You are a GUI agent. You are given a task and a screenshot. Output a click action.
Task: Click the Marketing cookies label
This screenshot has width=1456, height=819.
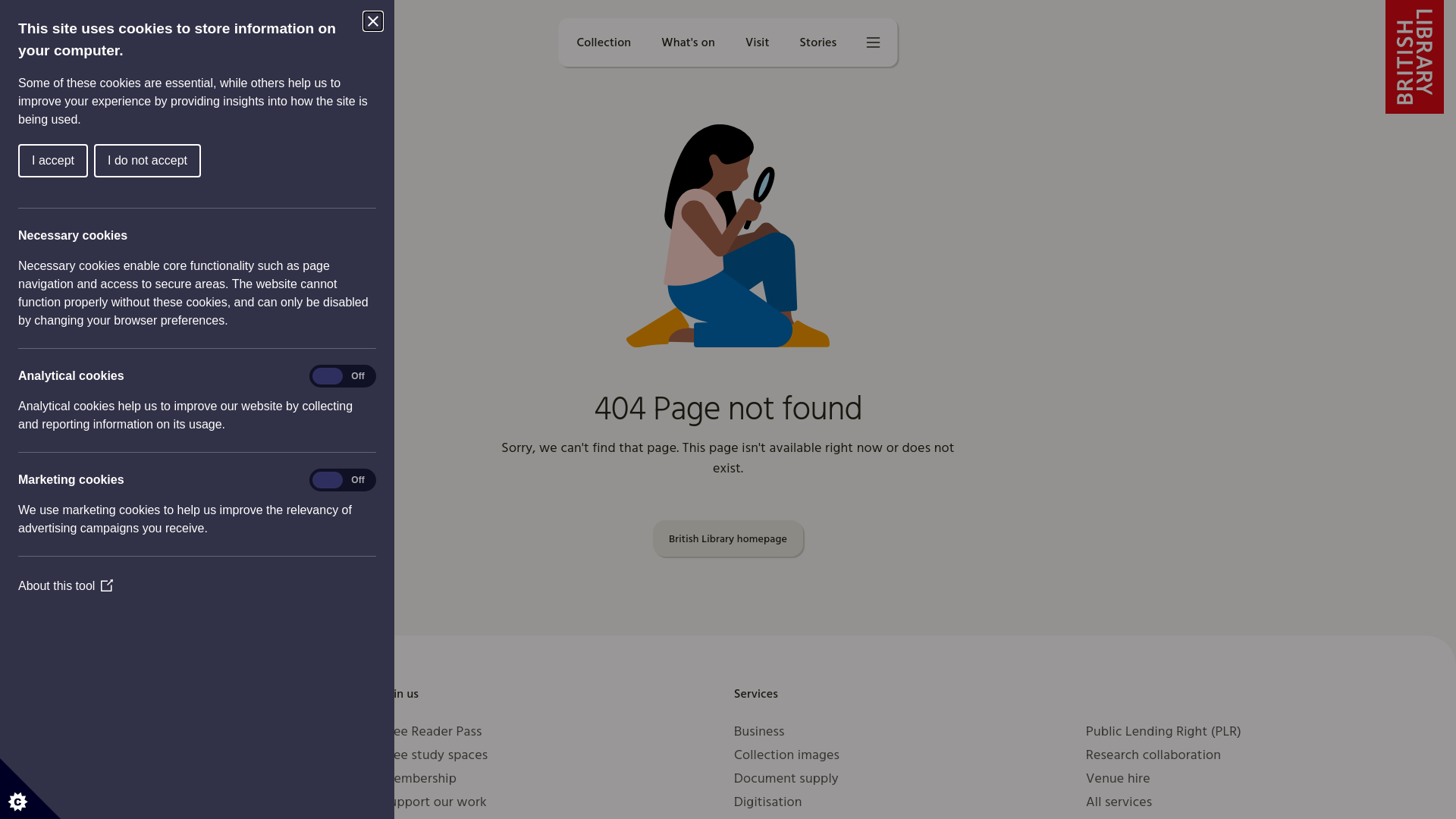point(71,480)
